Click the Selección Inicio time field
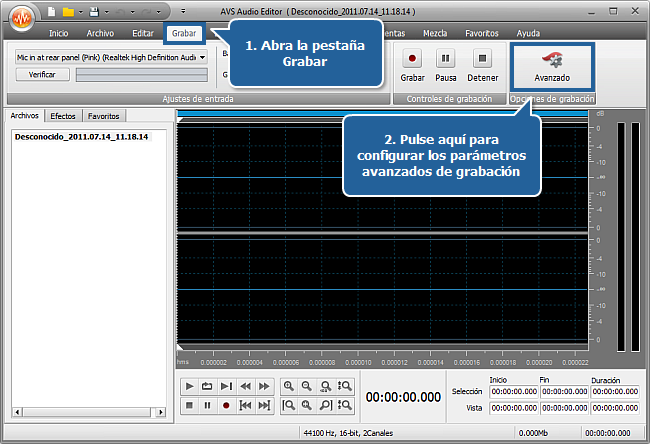The image size is (650, 444). (x=513, y=392)
